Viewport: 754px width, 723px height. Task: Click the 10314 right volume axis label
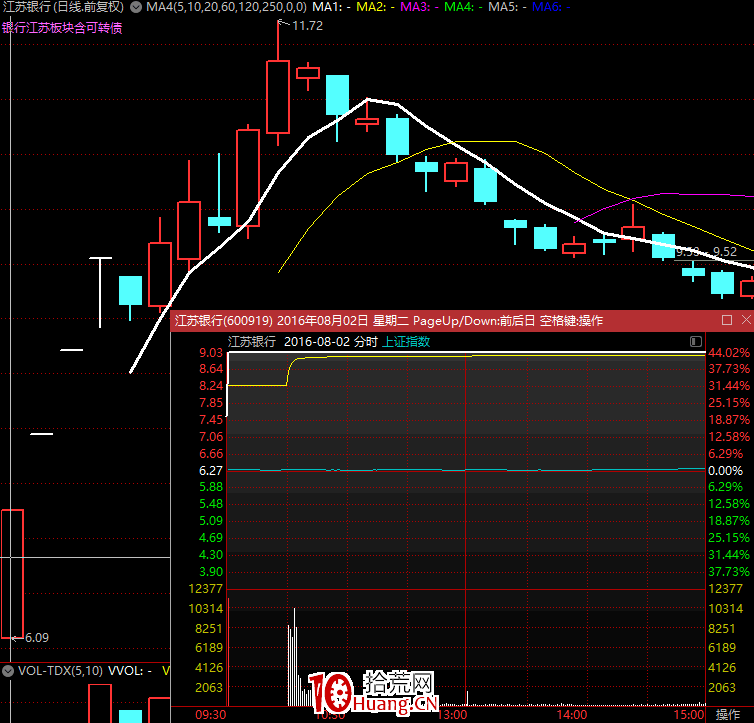[726, 609]
